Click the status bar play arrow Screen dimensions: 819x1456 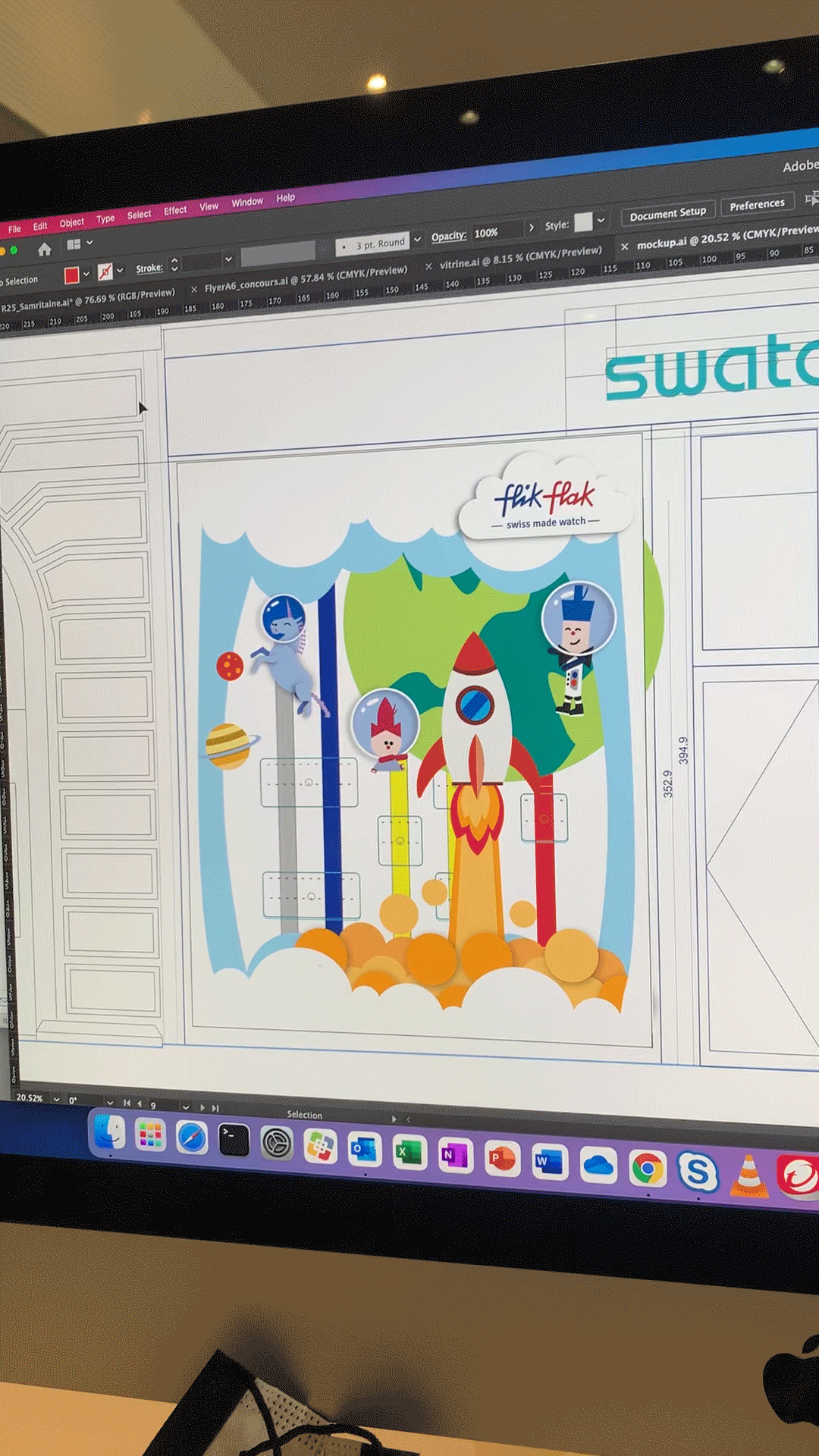tap(394, 1119)
